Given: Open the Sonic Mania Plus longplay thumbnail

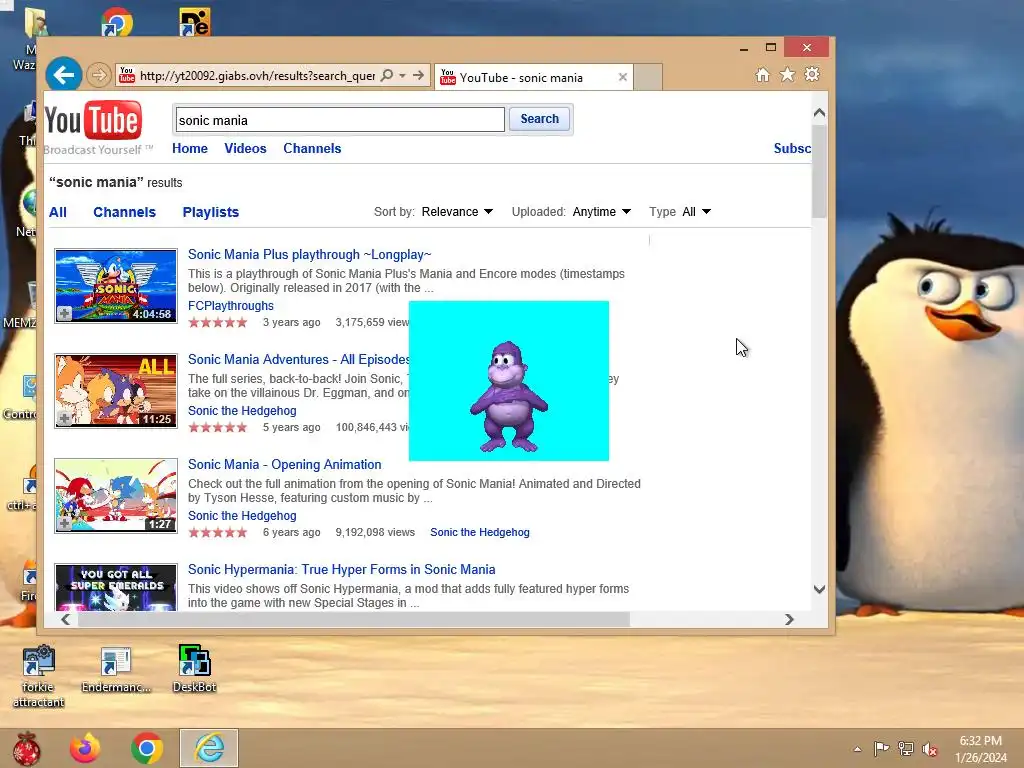Looking at the screenshot, I should (116, 285).
